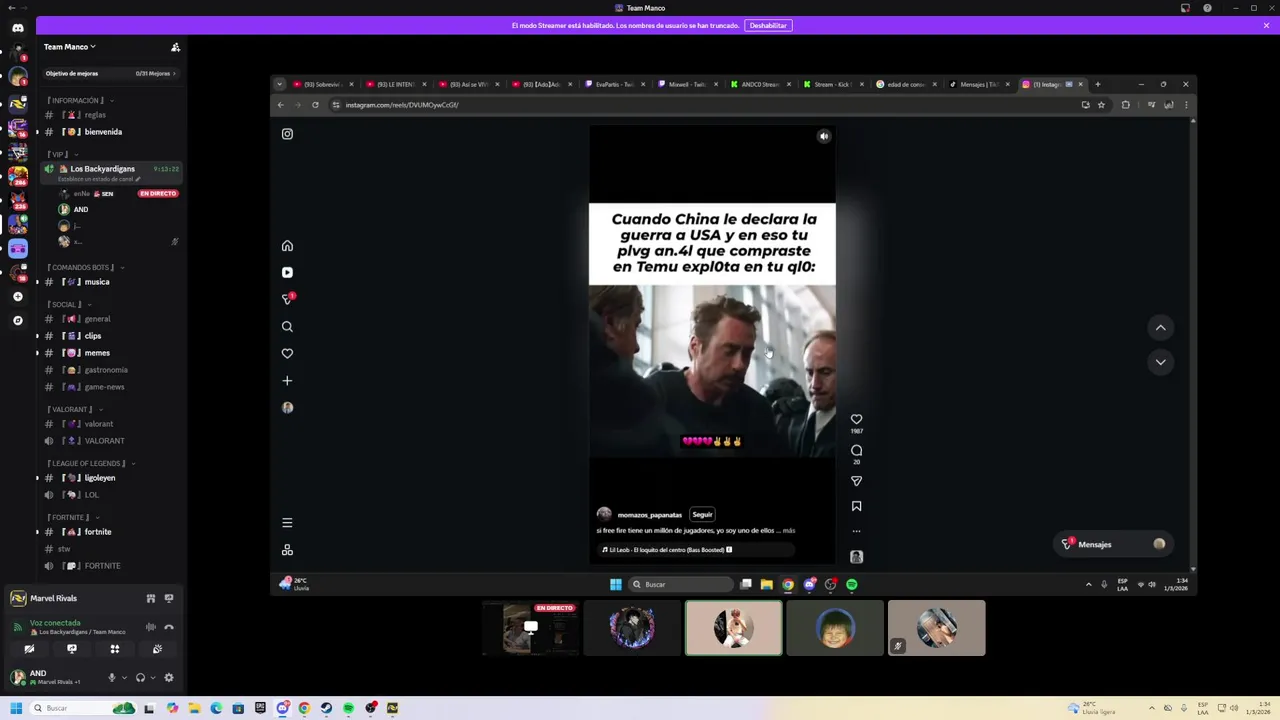
Task: Toggle noise suppression next to Voz conectada
Action: coord(151,628)
